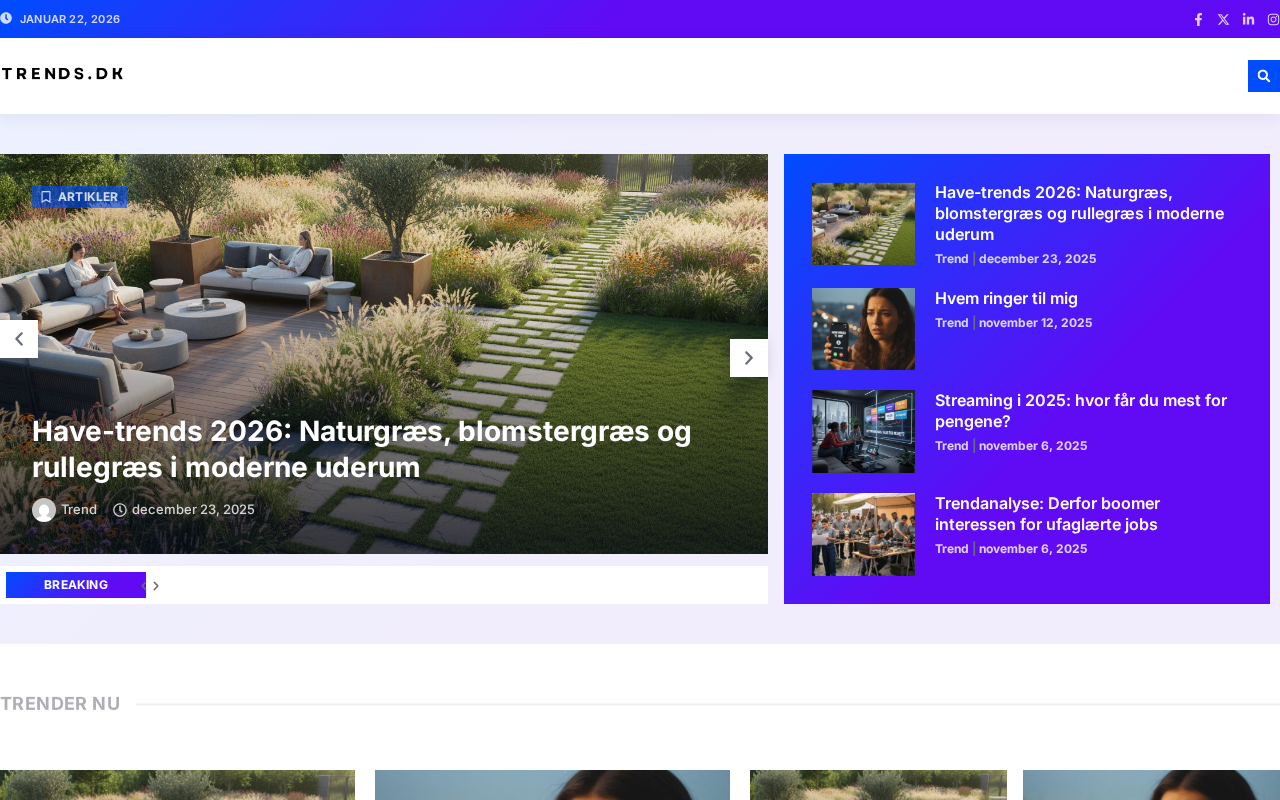Open the LinkedIn social icon
Image resolution: width=1280 pixels, height=800 pixels.
[x=1248, y=19]
